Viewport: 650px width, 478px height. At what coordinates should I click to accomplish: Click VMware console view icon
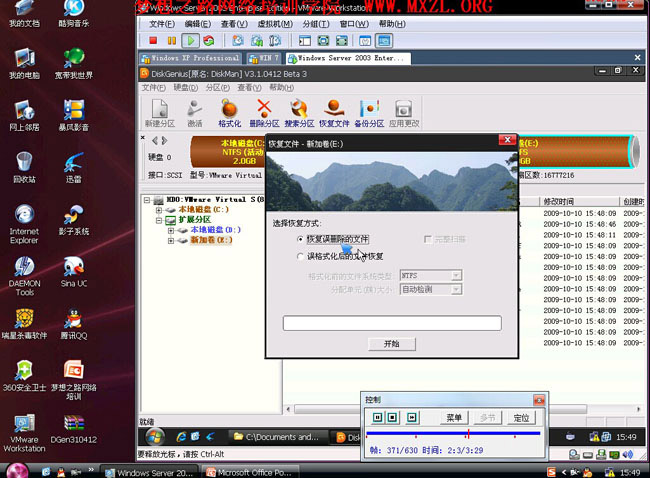click(x=384, y=41)
